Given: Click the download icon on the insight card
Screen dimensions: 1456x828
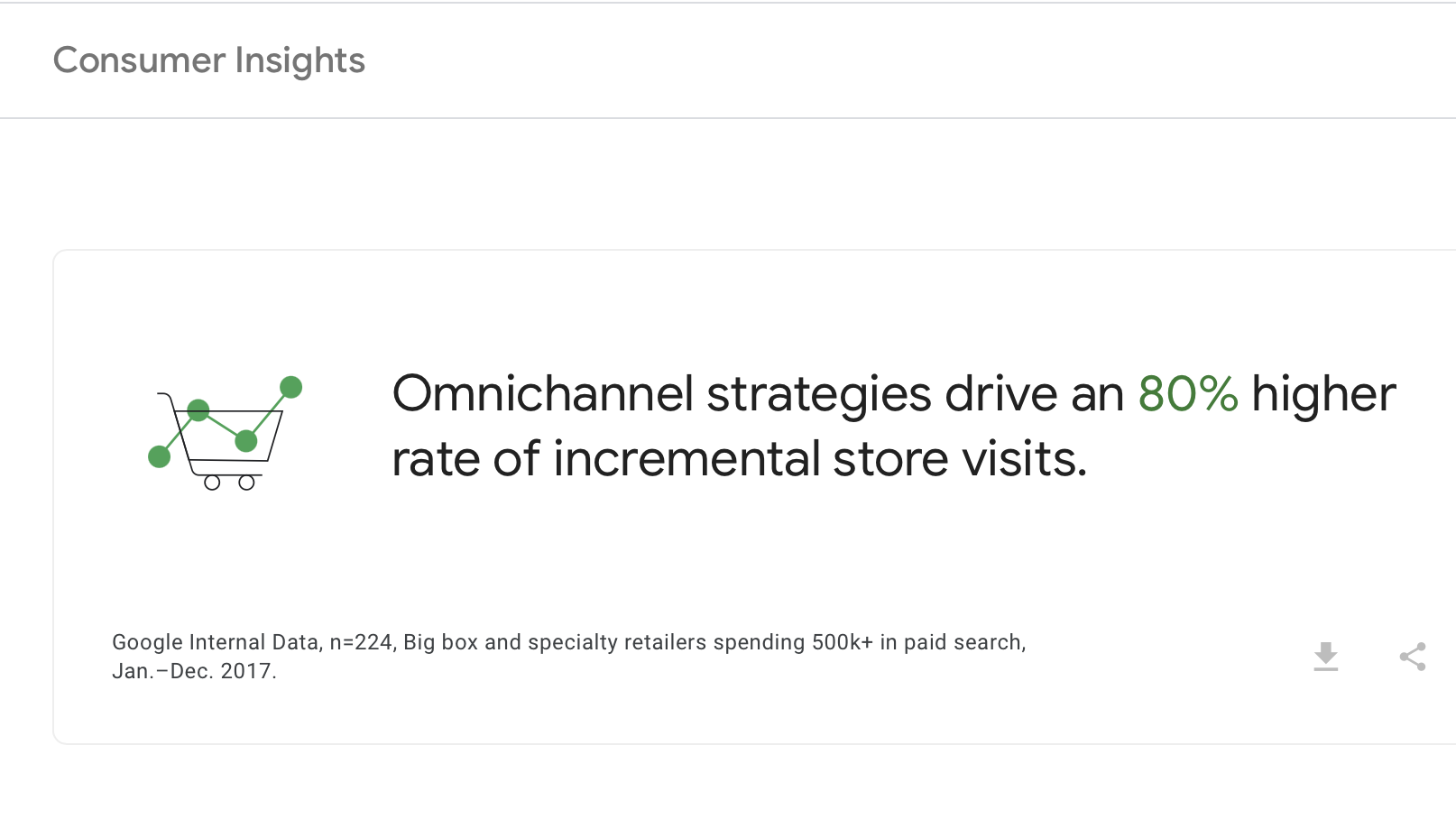Looking at the screenshot, I should coord(1325,657).
